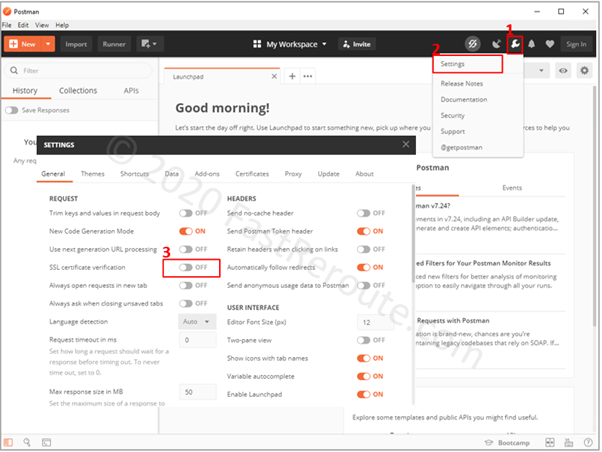The width and height of the screenshot is (602, 452).
Task: Select Release Notes from the menu
Action: pyautogui.click(x=461, y=83)
